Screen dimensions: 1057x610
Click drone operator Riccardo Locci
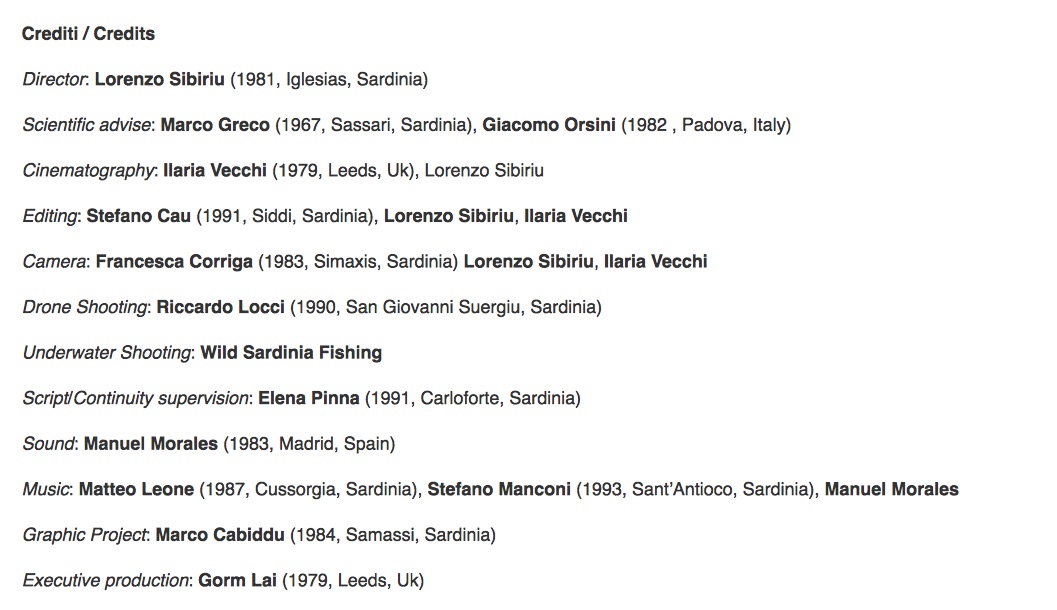point(220,307)
